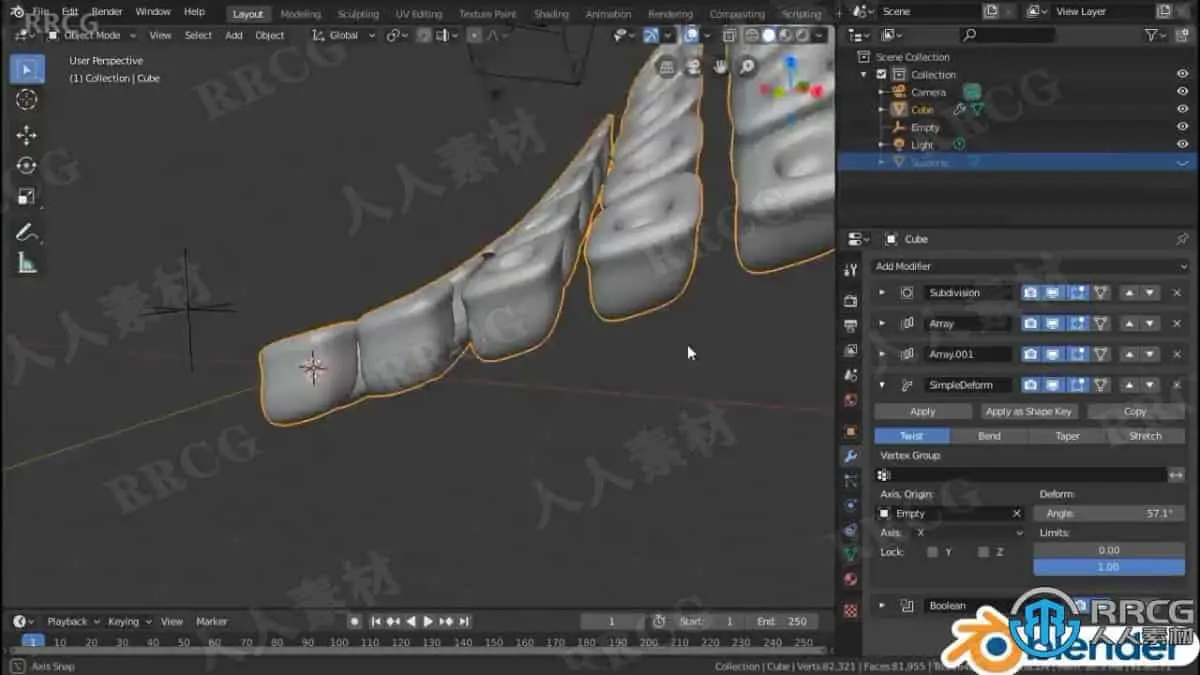Image resolution: width=1200 pixels, height=675 pixels.
Task: Enable Lock Y checkbox
Action: click(932, 552)
